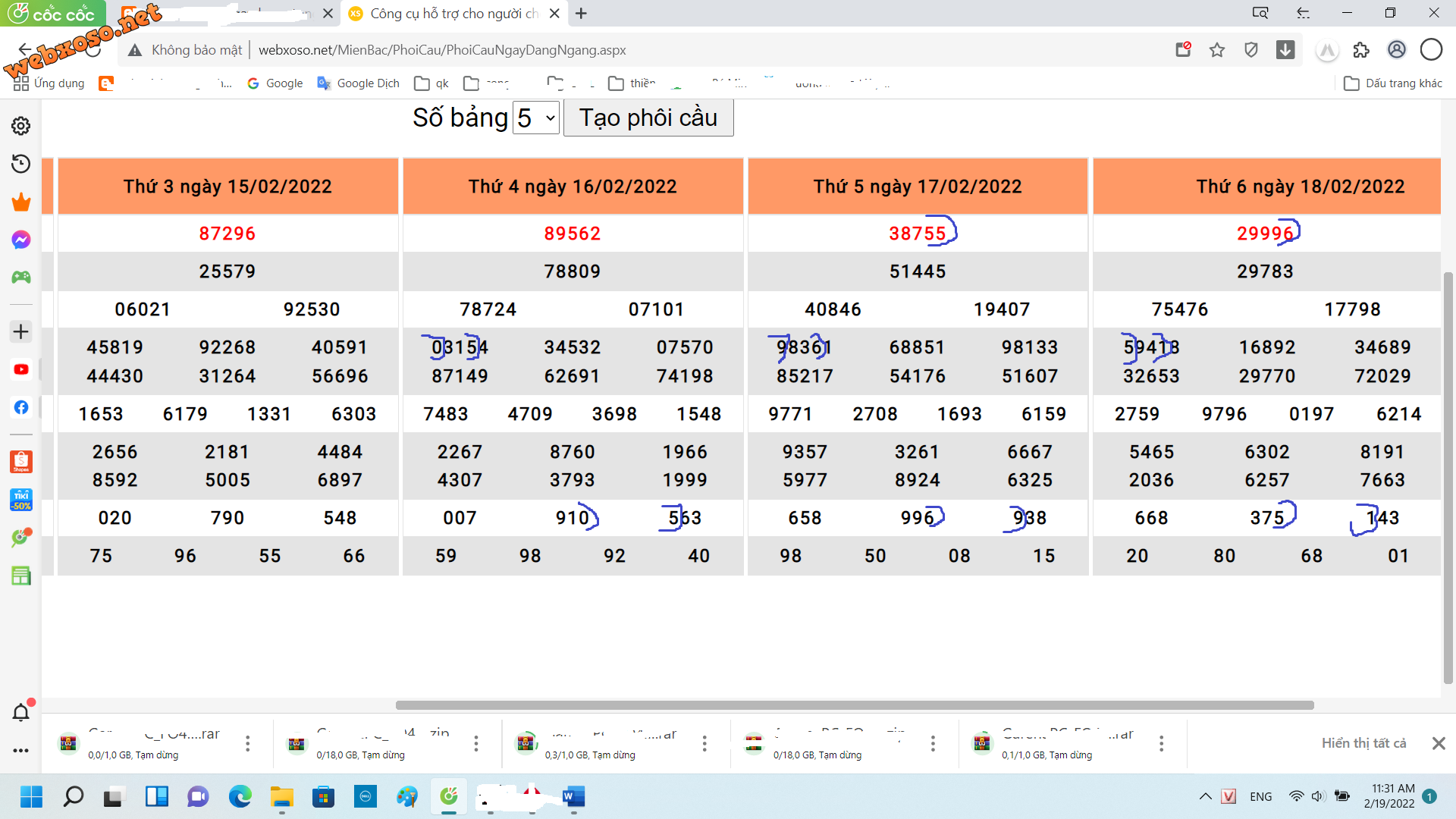Open browsing history in the sidebar

pos(21,164)
